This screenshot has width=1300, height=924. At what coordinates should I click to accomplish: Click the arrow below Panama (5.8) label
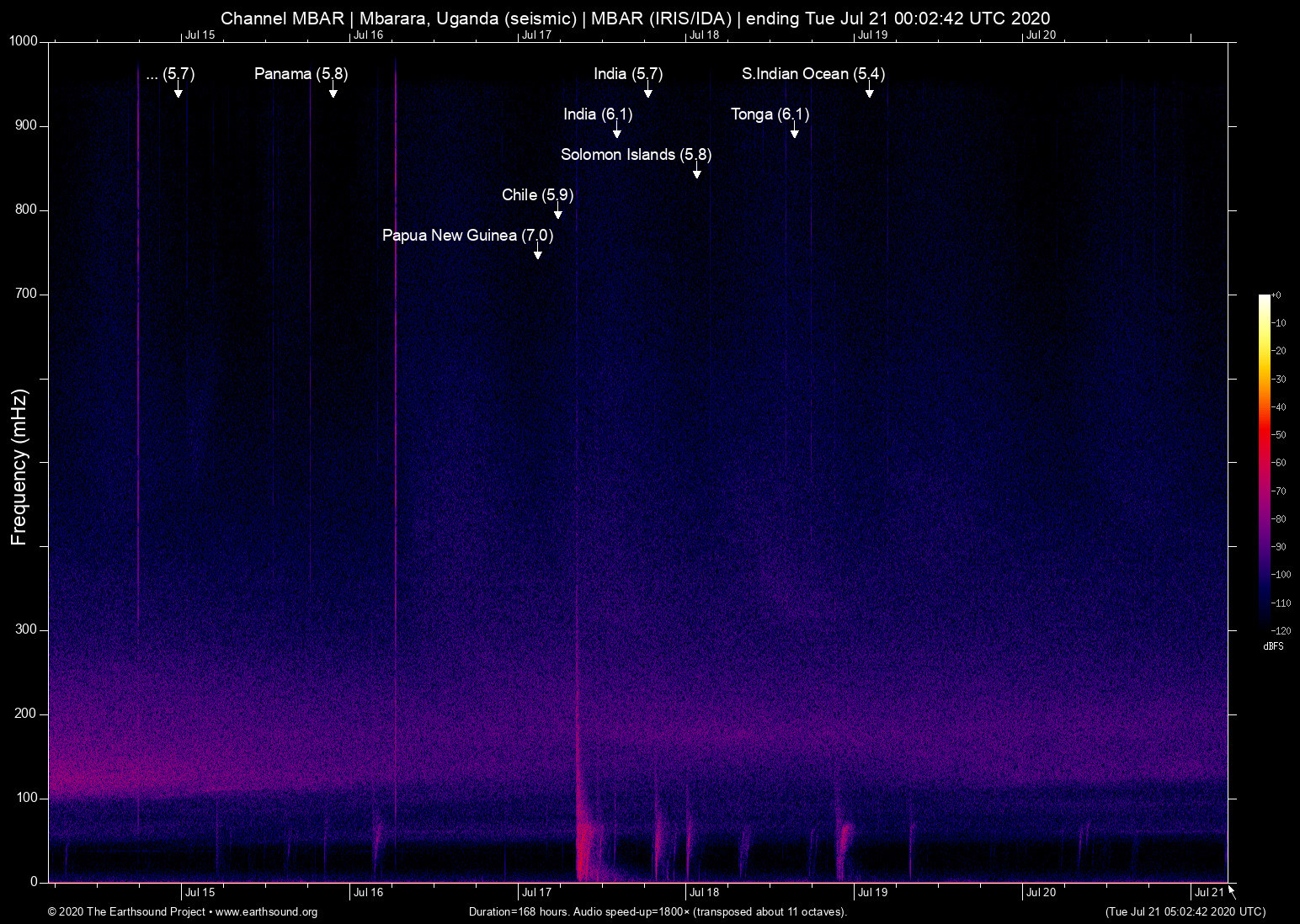(333, 91)
